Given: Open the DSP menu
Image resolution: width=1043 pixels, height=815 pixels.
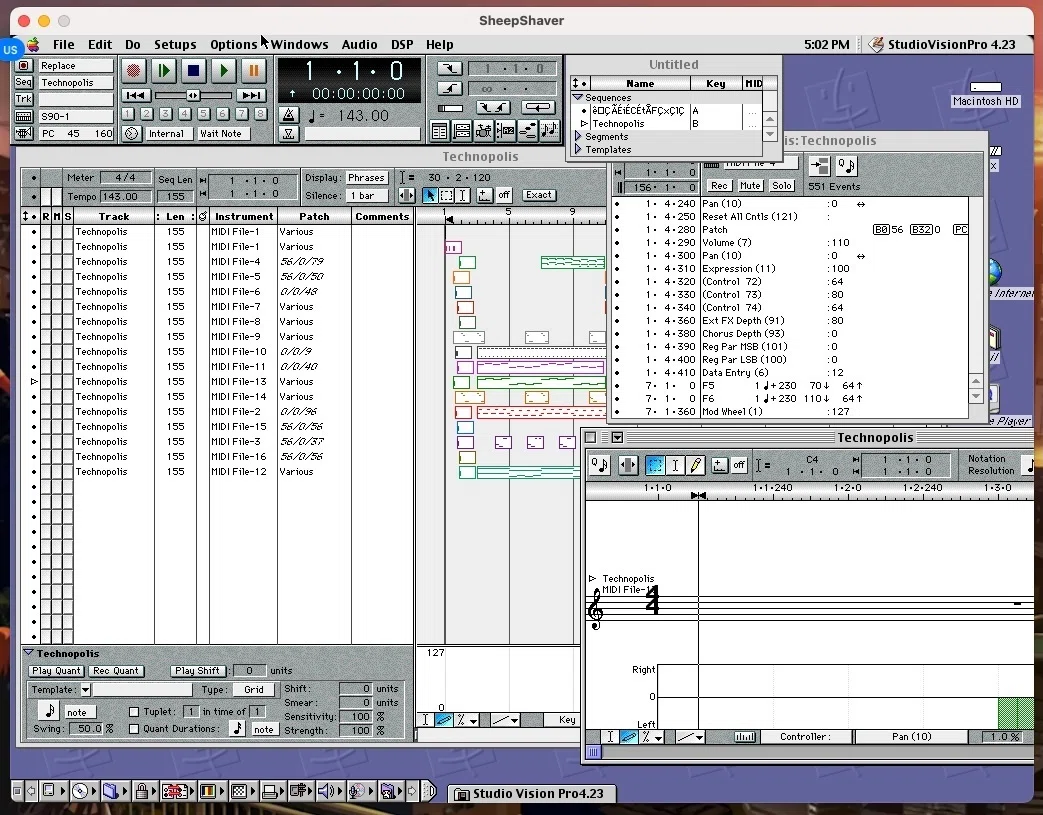Looking at the screenshot, I should pos(402,45).
